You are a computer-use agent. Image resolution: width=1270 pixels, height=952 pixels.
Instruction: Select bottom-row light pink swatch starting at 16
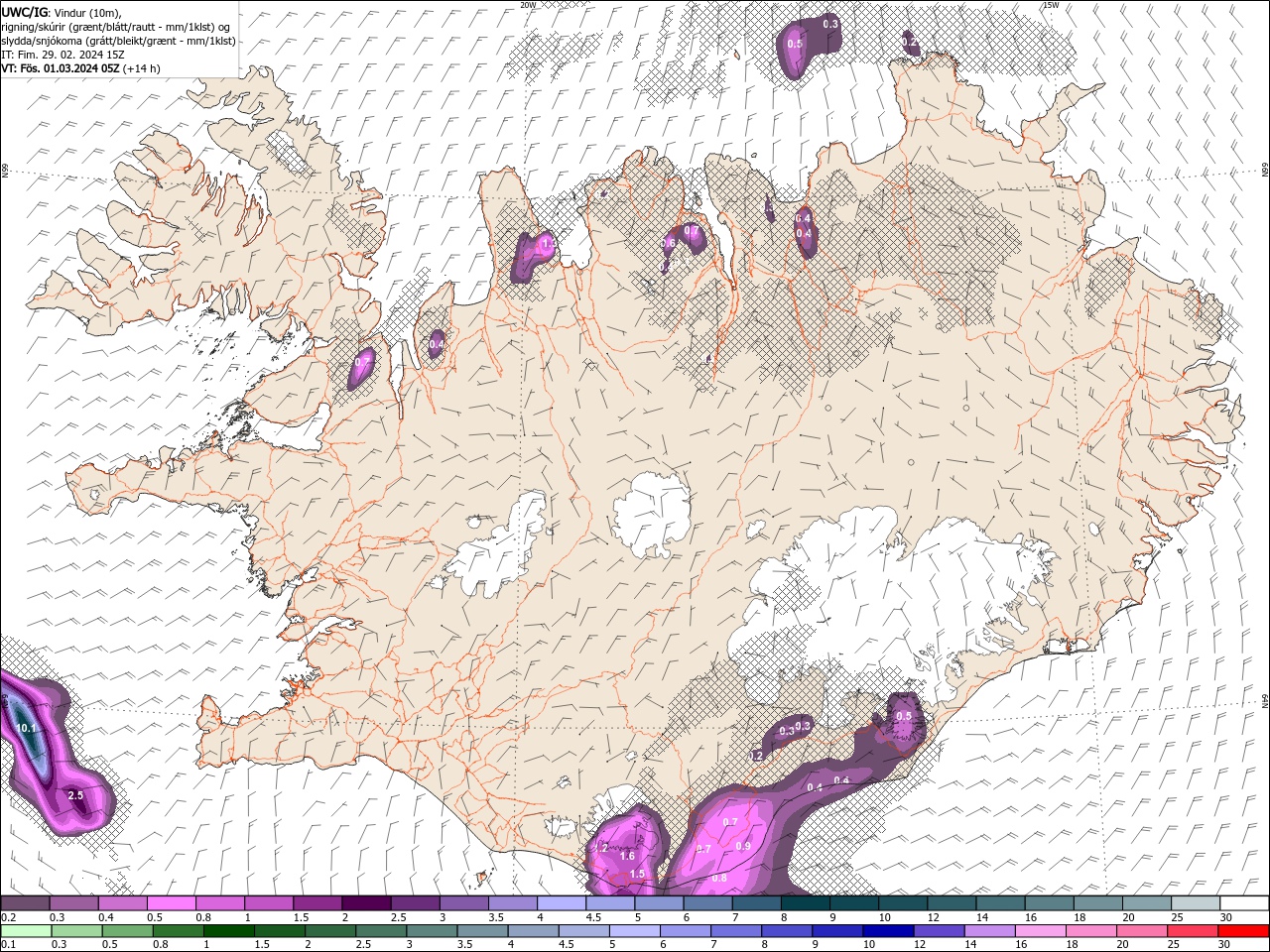click(x=1040, y=931)
